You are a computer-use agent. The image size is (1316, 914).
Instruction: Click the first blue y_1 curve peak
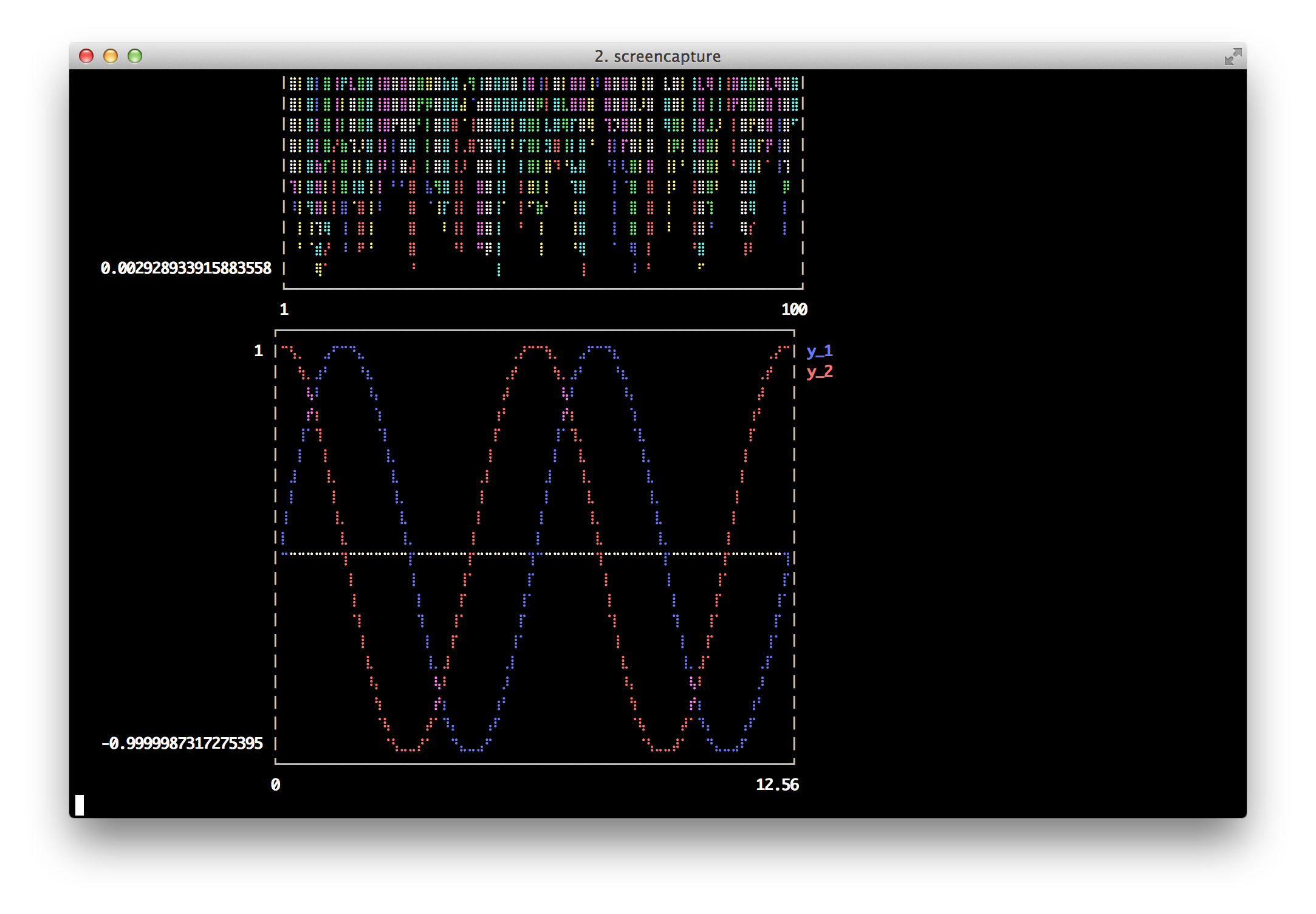pos(344,348)
